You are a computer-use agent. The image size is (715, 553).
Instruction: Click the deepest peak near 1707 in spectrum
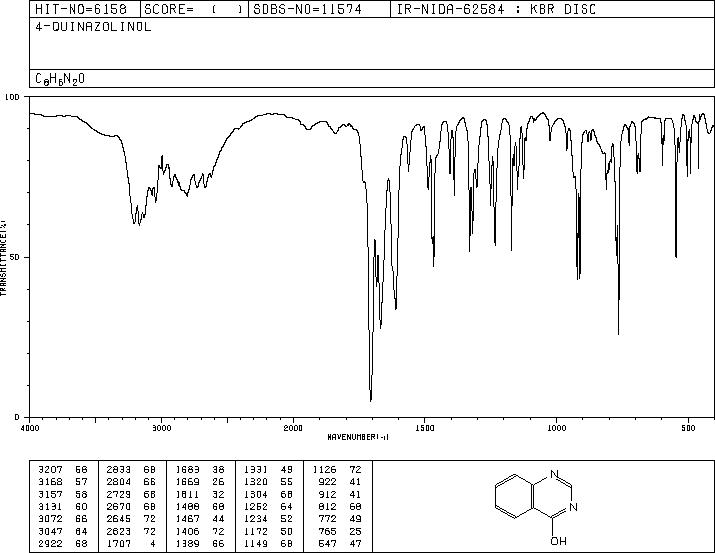pos(371,399)
